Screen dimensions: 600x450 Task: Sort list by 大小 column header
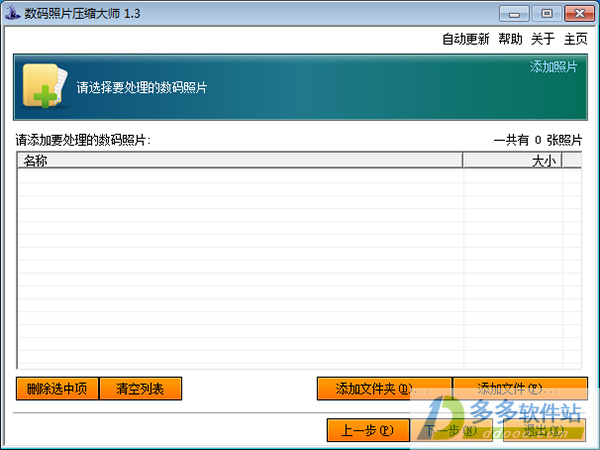click(512, 161)
